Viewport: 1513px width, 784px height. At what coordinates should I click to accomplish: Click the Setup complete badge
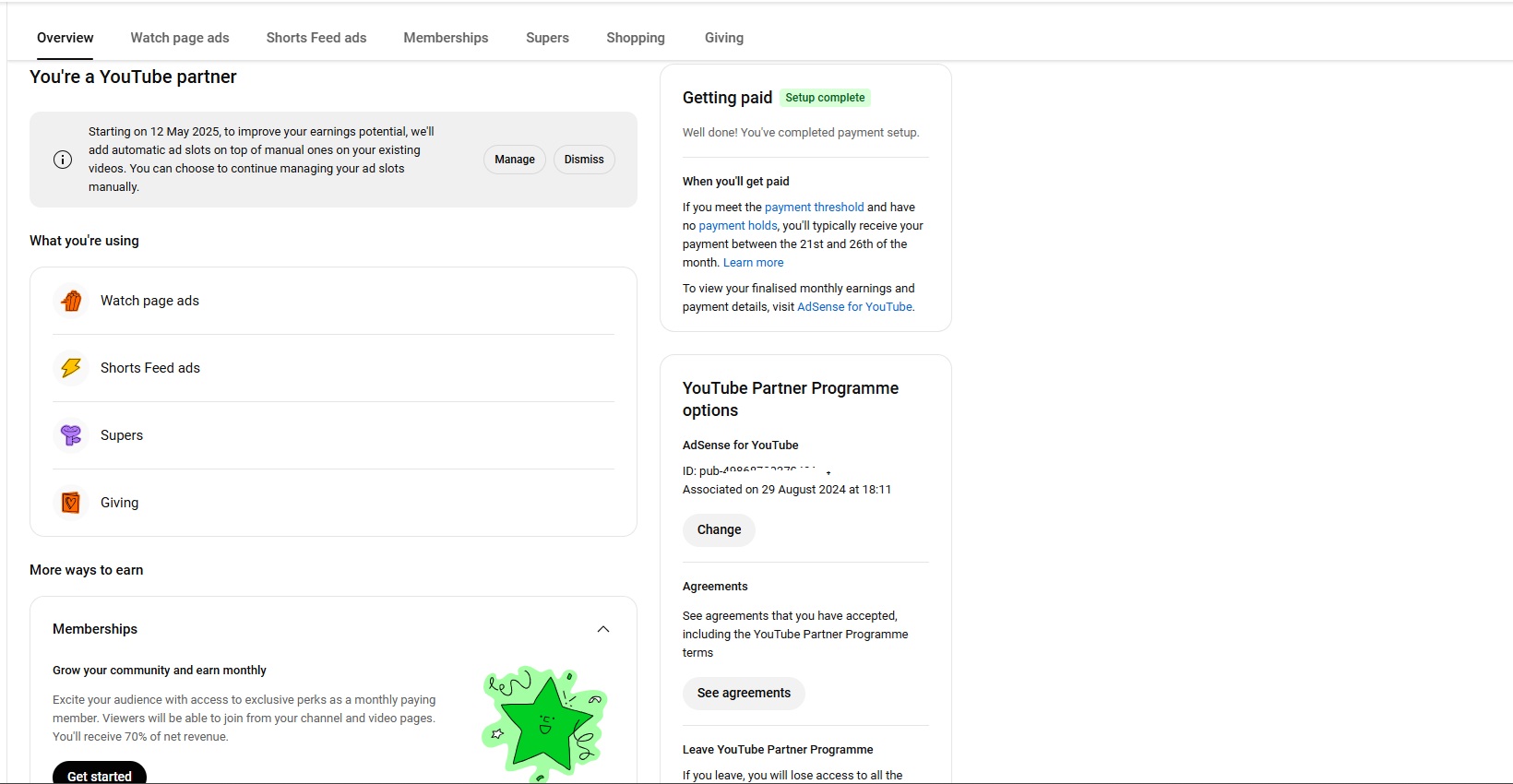click(825, 98)
